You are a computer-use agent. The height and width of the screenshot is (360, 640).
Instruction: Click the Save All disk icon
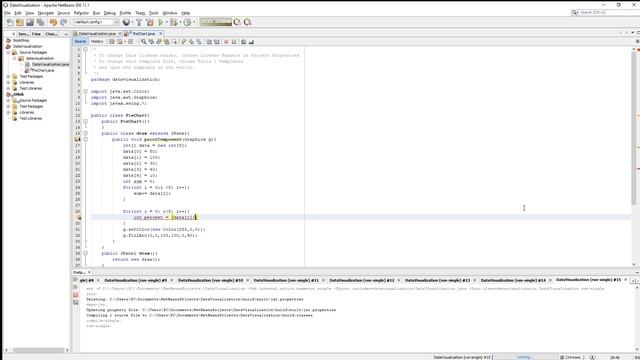coord(40,22)
